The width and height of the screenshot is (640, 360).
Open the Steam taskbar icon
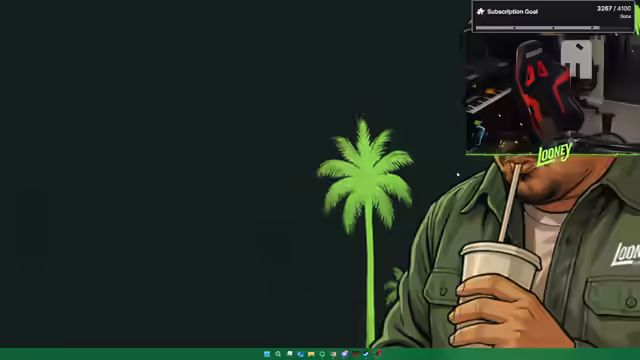(x=366, y=354)
